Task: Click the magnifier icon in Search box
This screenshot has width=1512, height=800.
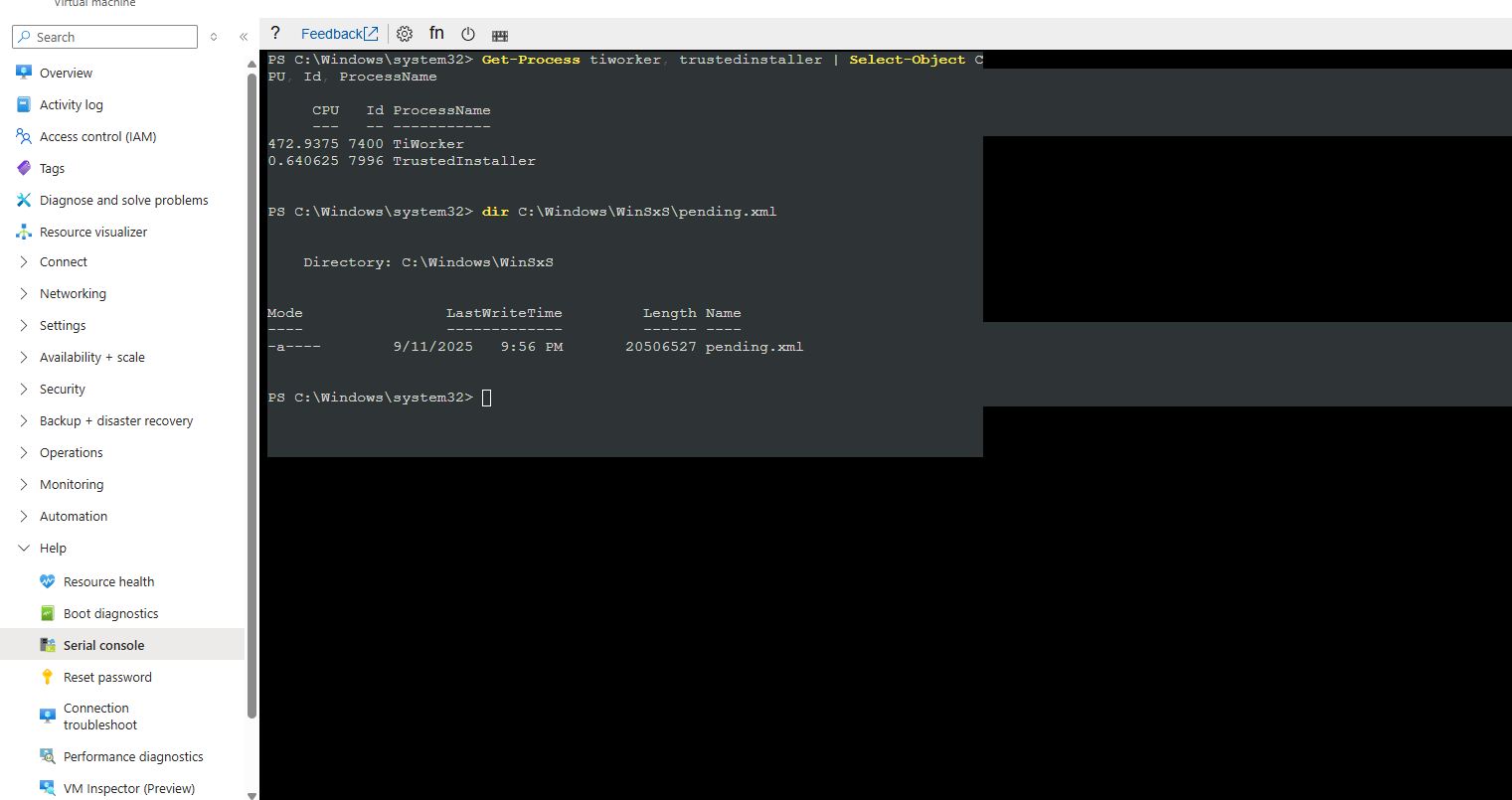Action: (24, 37)
